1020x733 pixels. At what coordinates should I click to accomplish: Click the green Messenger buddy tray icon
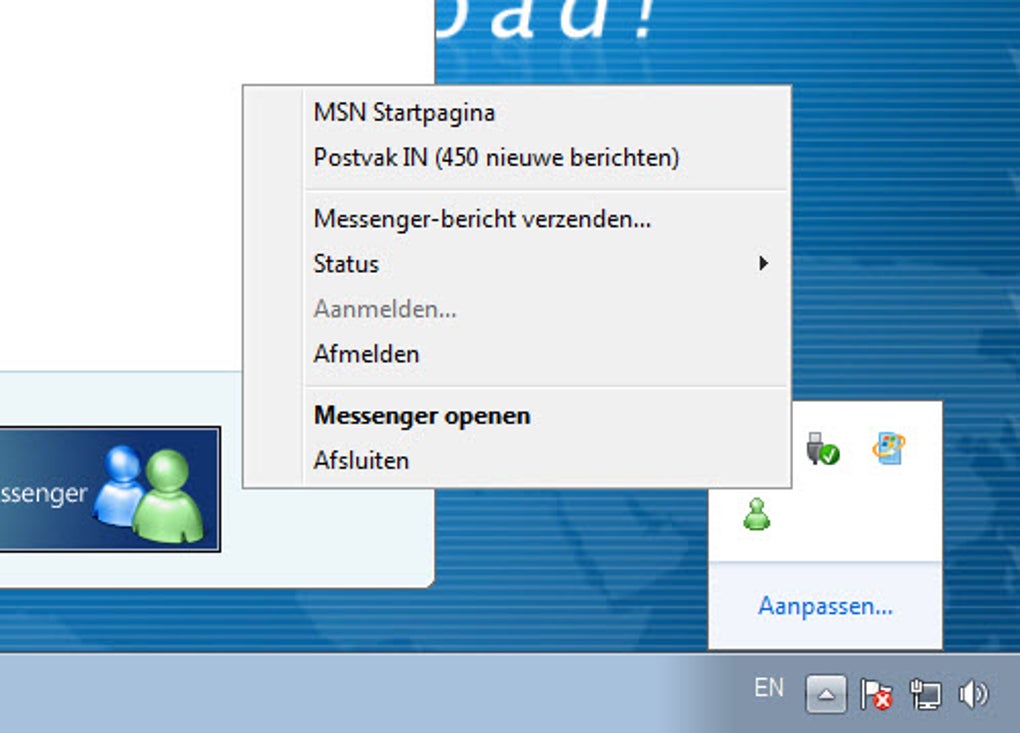click(757, 514)
